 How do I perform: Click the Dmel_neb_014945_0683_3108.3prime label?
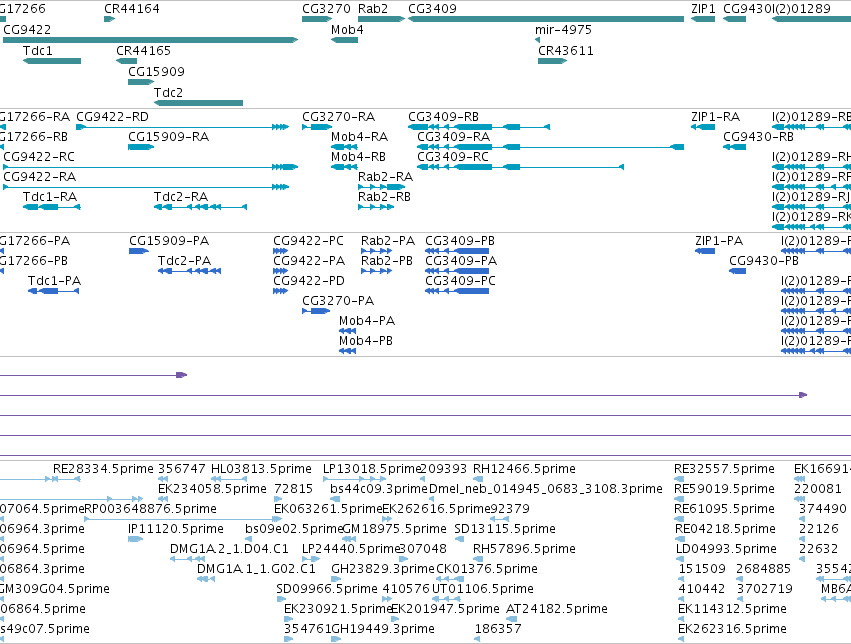tap(546, 489)
